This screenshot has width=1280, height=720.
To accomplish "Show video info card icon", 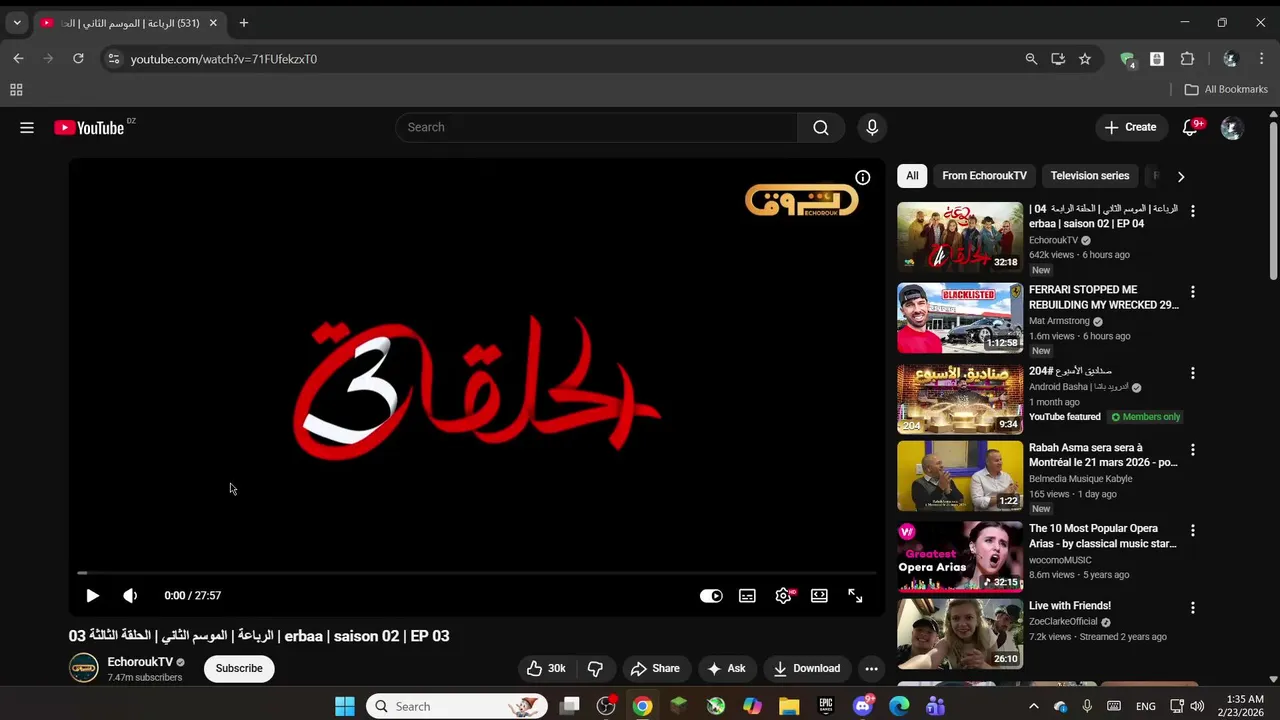I will click(x=863, y=177).
